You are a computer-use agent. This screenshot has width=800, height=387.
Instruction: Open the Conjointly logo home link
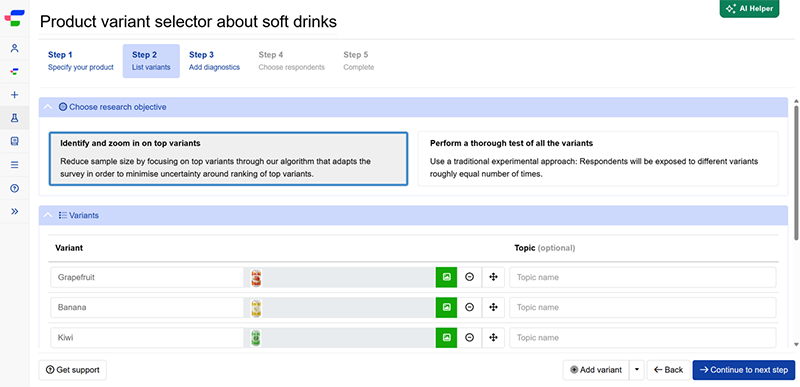pos(14,18)
